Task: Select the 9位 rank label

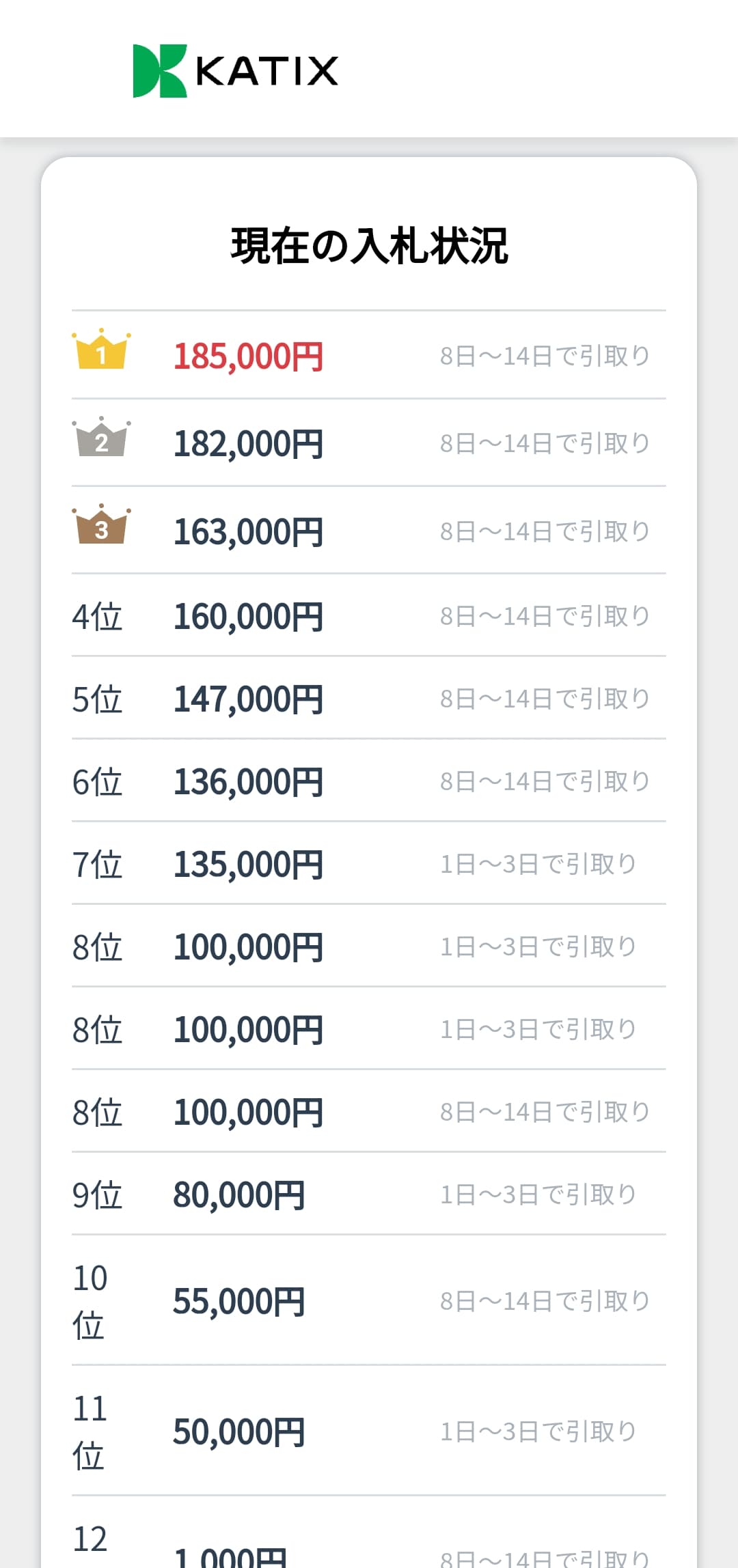Action: click(97, 1195)
